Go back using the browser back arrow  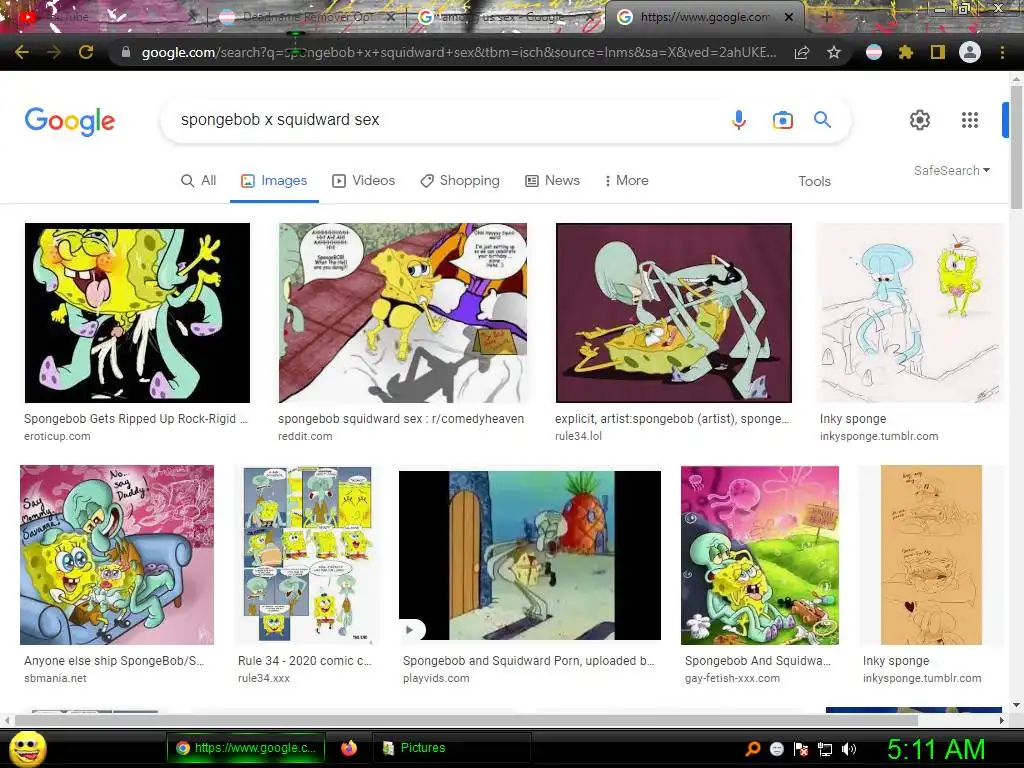(22, 52)
